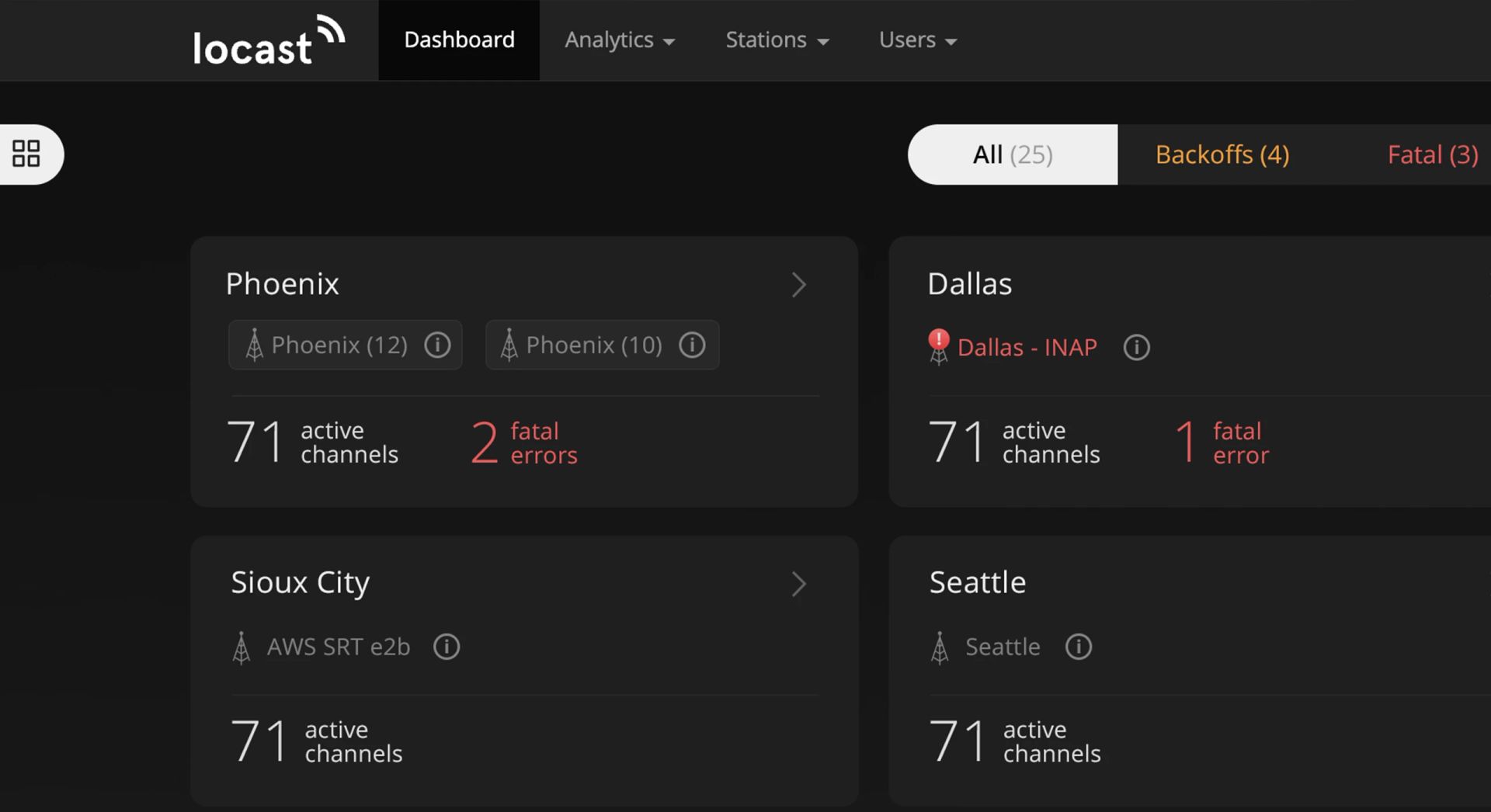
Task: Open Phoenix details using the right arrow
Action: click(x=799, y=285)
